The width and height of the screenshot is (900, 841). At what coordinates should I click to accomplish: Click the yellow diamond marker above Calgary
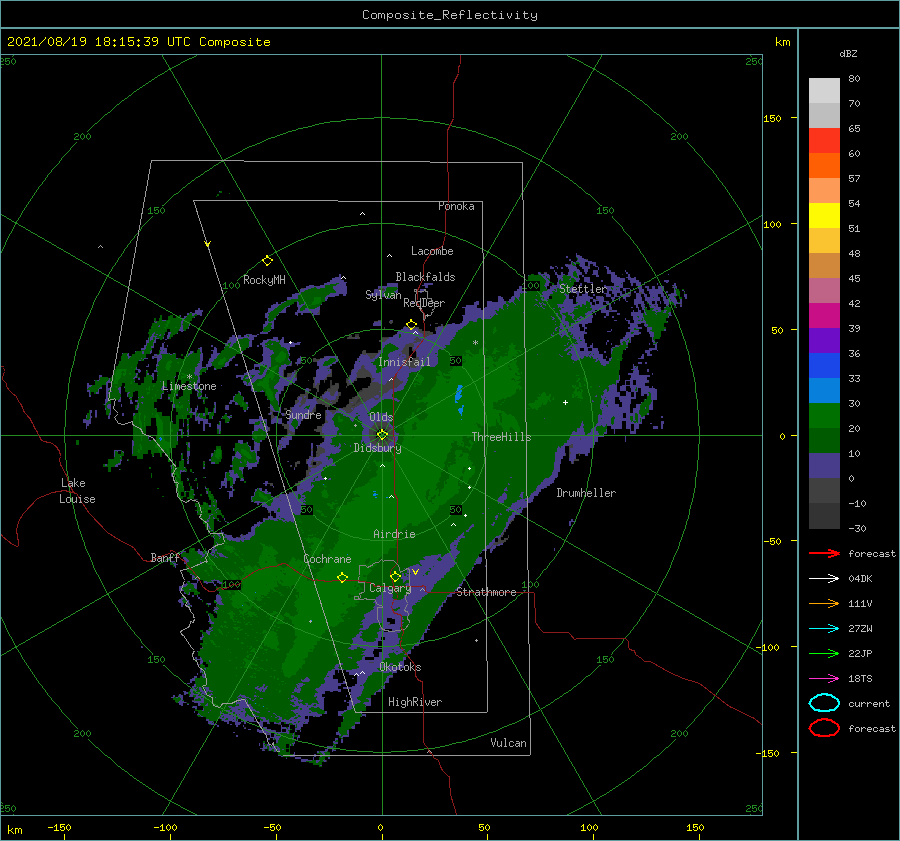coord(395,576)
